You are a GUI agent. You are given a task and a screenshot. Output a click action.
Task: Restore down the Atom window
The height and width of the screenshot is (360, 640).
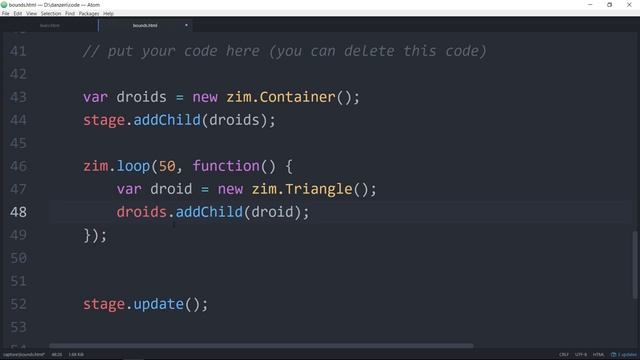coord(609,5)
